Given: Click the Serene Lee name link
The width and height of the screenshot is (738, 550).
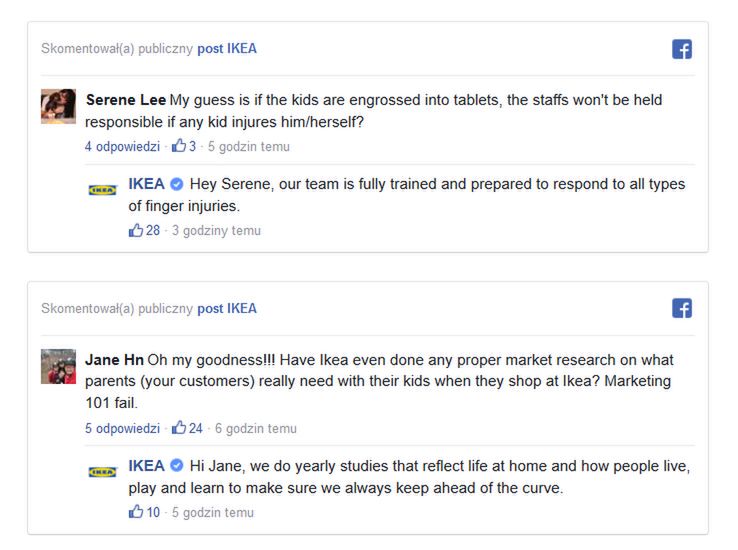Looking at the screenshot, I should 125,100.
